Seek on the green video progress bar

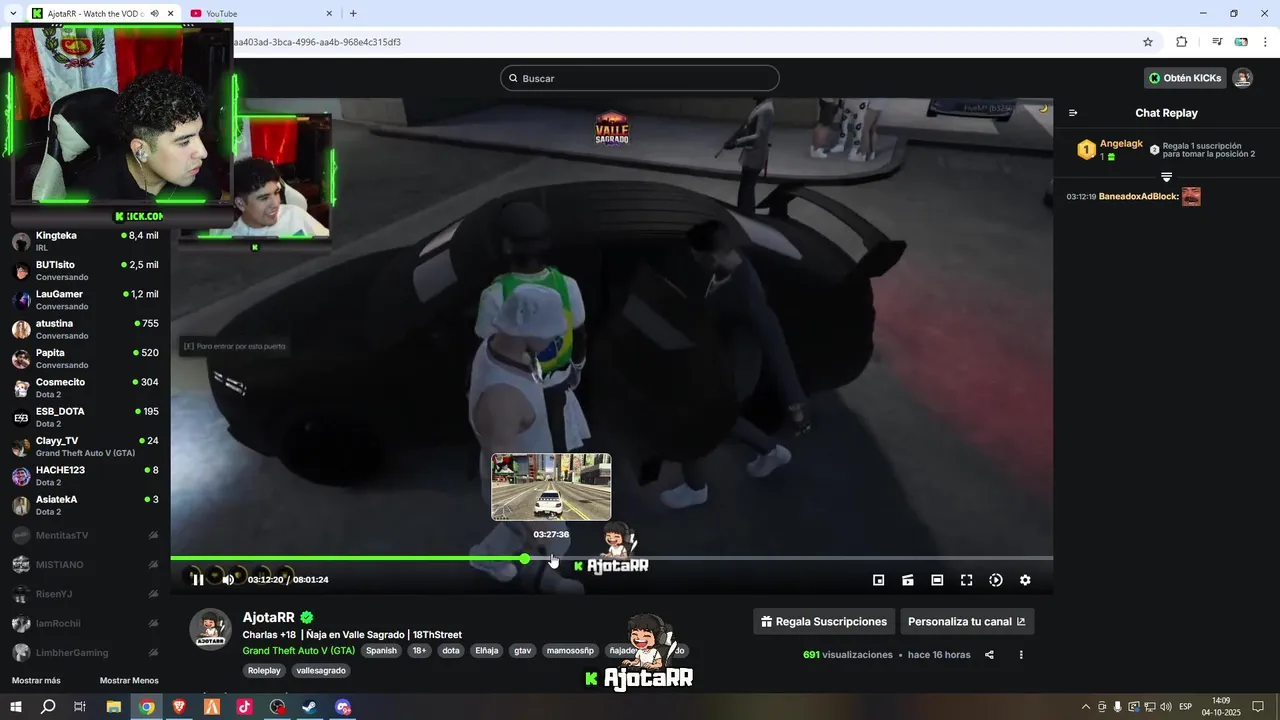[x=611, y=558]
